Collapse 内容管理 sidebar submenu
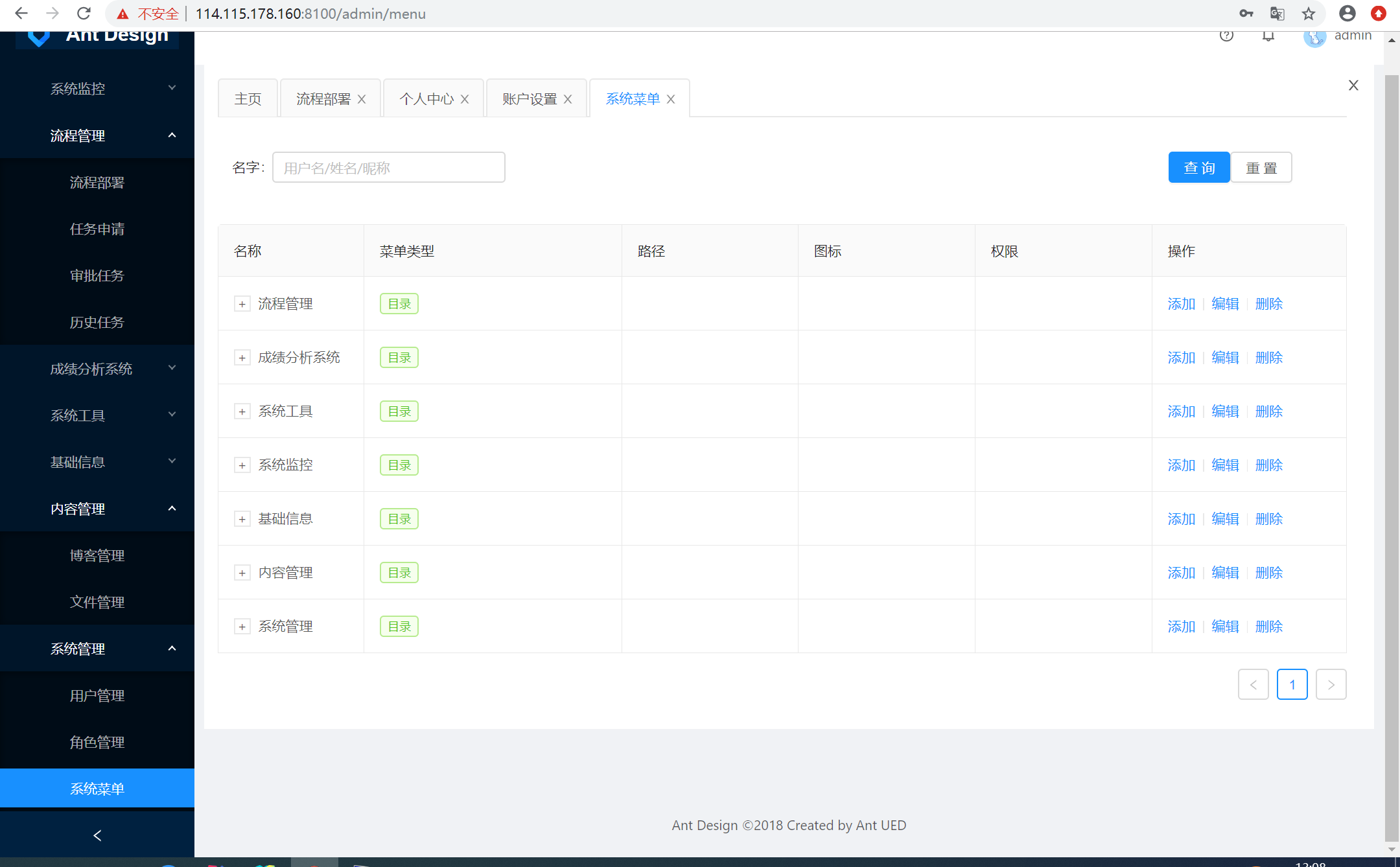1400x867 pixels. 97,509
